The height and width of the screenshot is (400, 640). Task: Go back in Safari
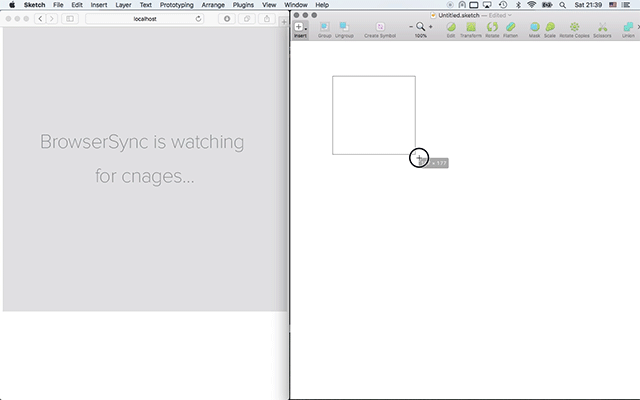[40, 19]
